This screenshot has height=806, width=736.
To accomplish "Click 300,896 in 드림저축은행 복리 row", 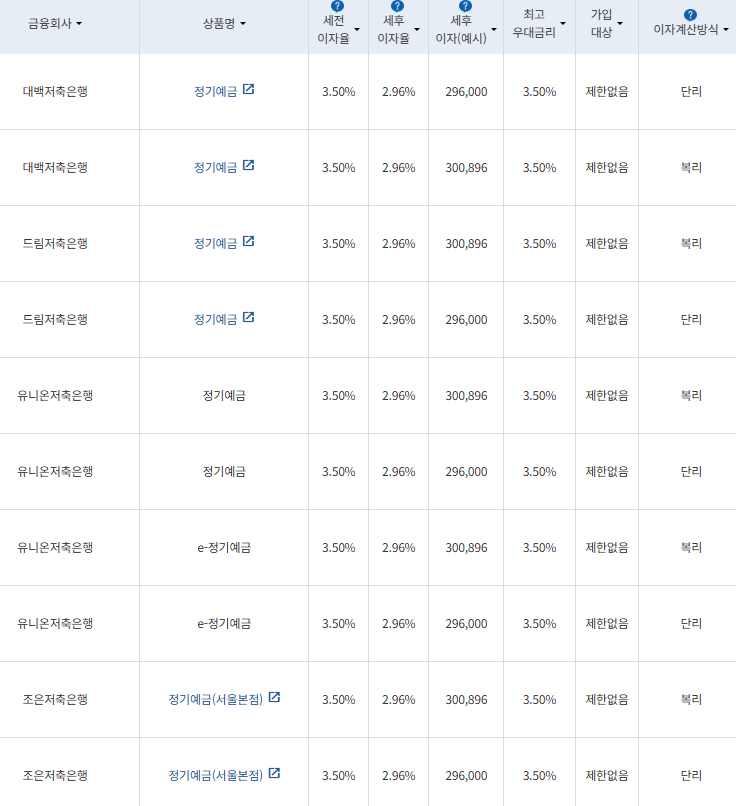I will (466, 244).
